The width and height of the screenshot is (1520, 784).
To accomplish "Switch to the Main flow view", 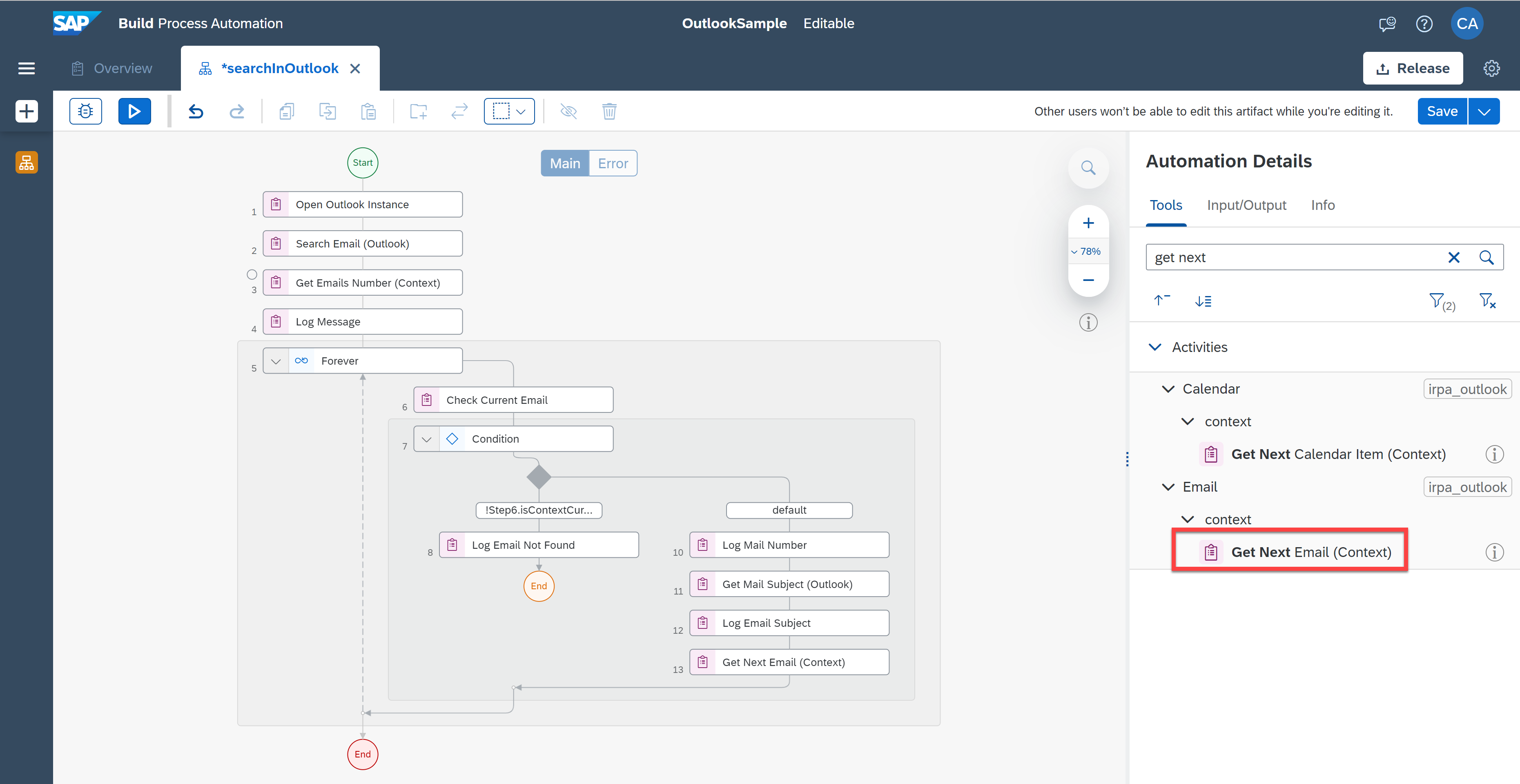I will (565, 163).
